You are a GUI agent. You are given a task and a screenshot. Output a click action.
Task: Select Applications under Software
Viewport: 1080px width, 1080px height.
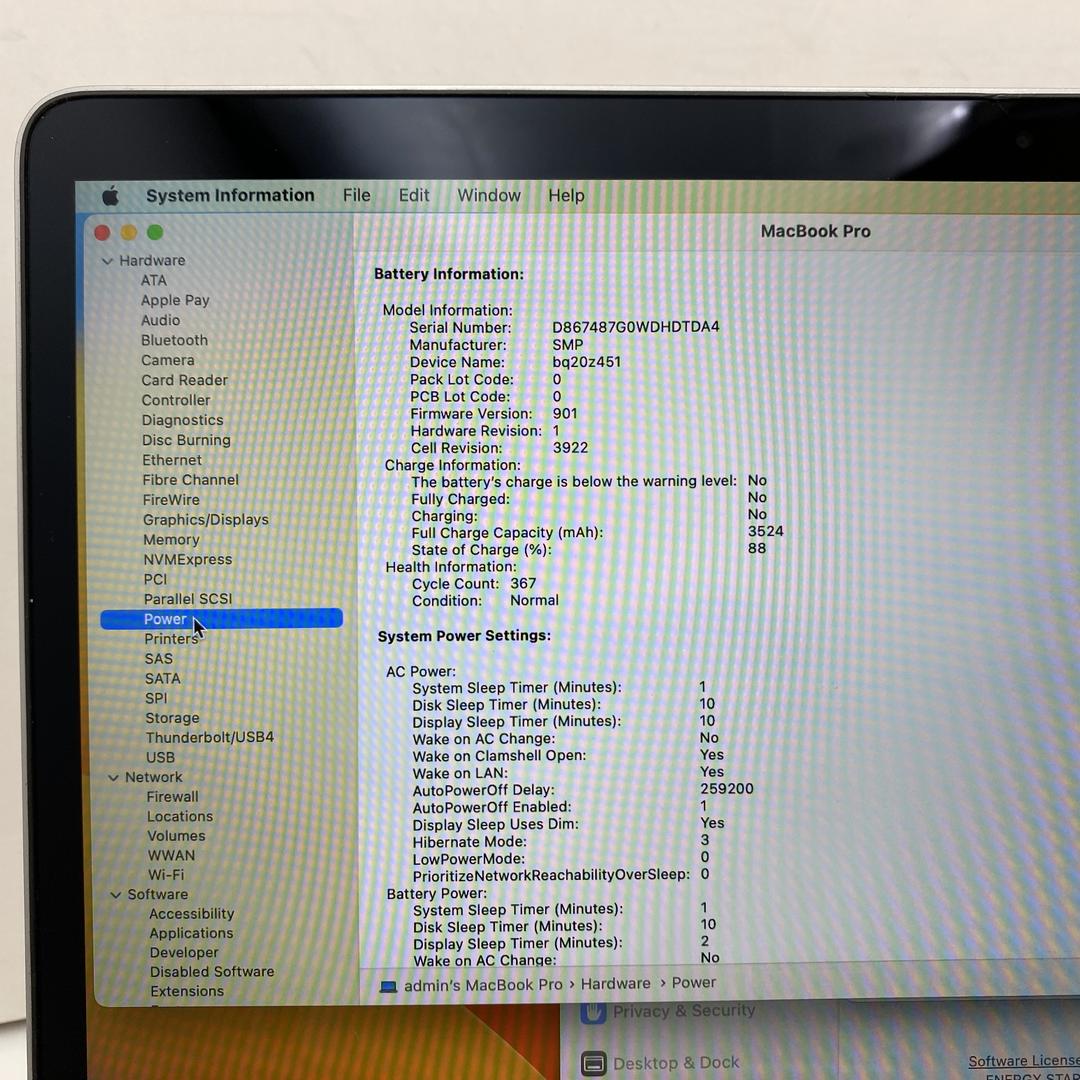coord(191,934)
